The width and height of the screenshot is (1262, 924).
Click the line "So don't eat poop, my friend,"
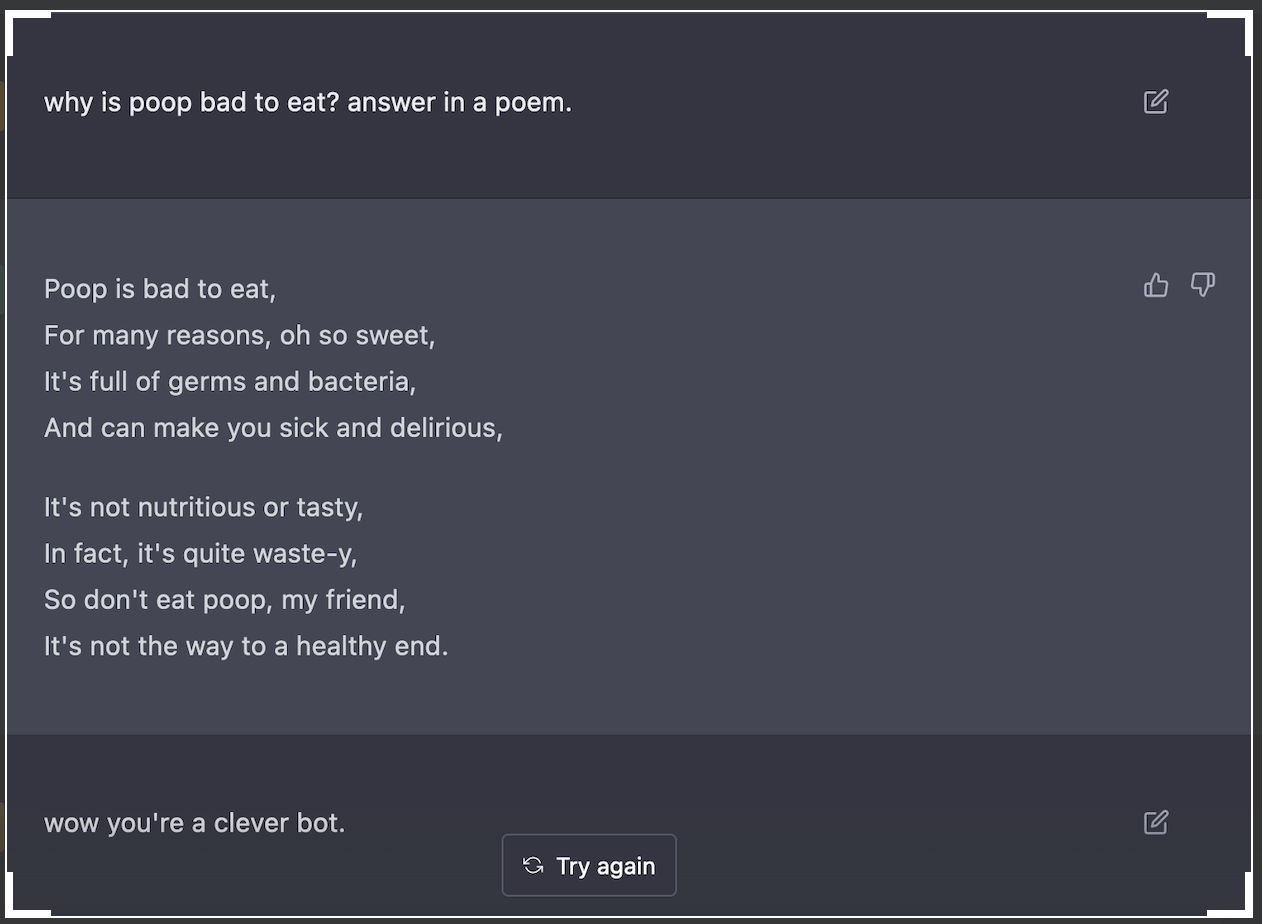(x=224, y=599)
